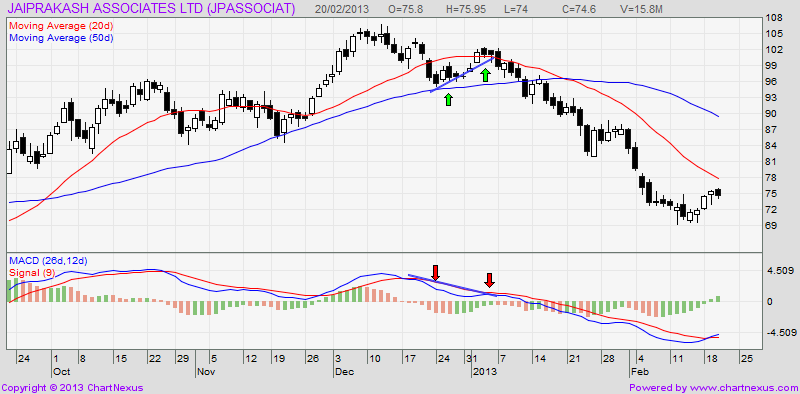Click the 25 date tick at axis end
The image size is (800, 394).
[x=747, y=358]
